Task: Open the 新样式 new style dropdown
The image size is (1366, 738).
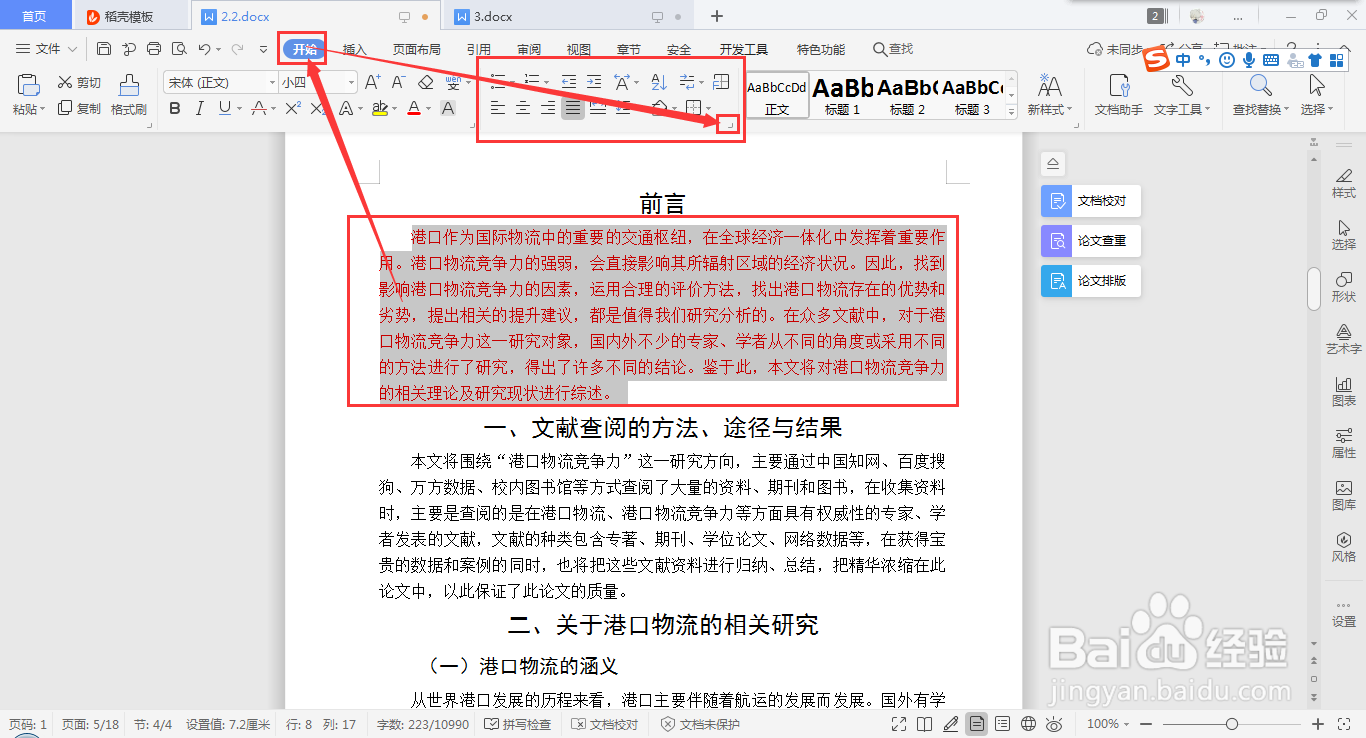Action: click(1049, 95)
